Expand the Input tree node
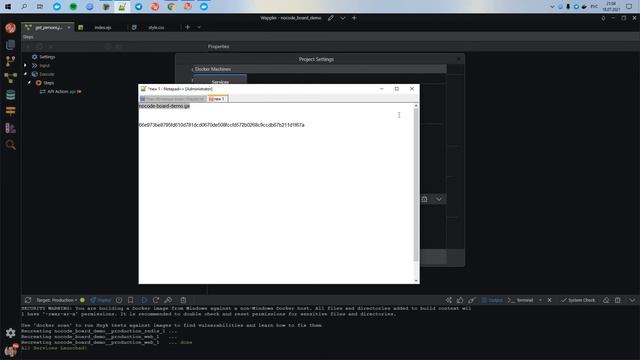 [x=25, y=65]
